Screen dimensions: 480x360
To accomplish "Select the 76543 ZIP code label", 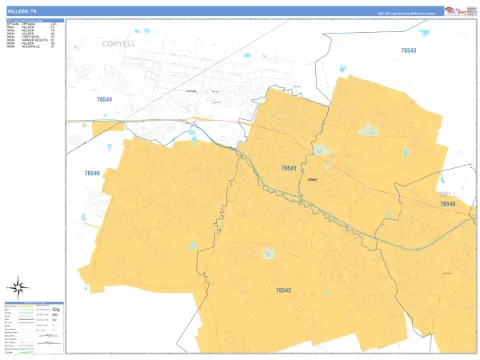I will tap(408, 51).
